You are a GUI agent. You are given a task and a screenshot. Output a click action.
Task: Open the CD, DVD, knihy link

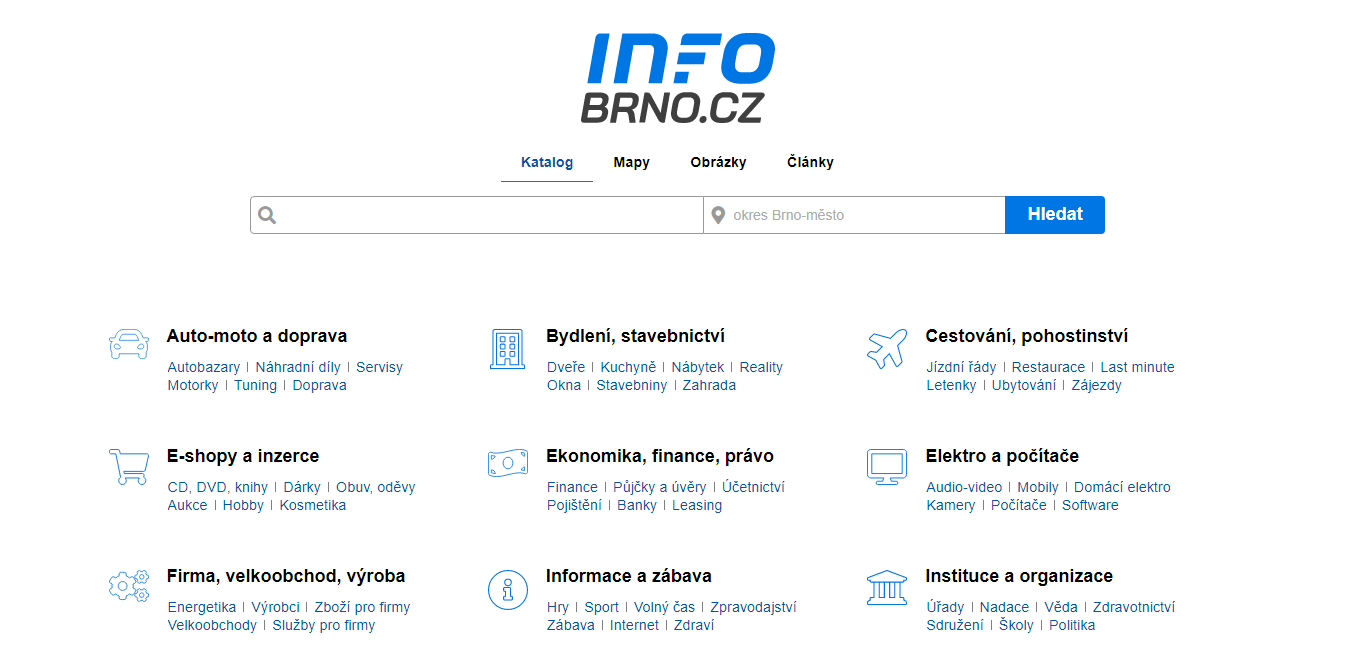[x=218, y=487]
